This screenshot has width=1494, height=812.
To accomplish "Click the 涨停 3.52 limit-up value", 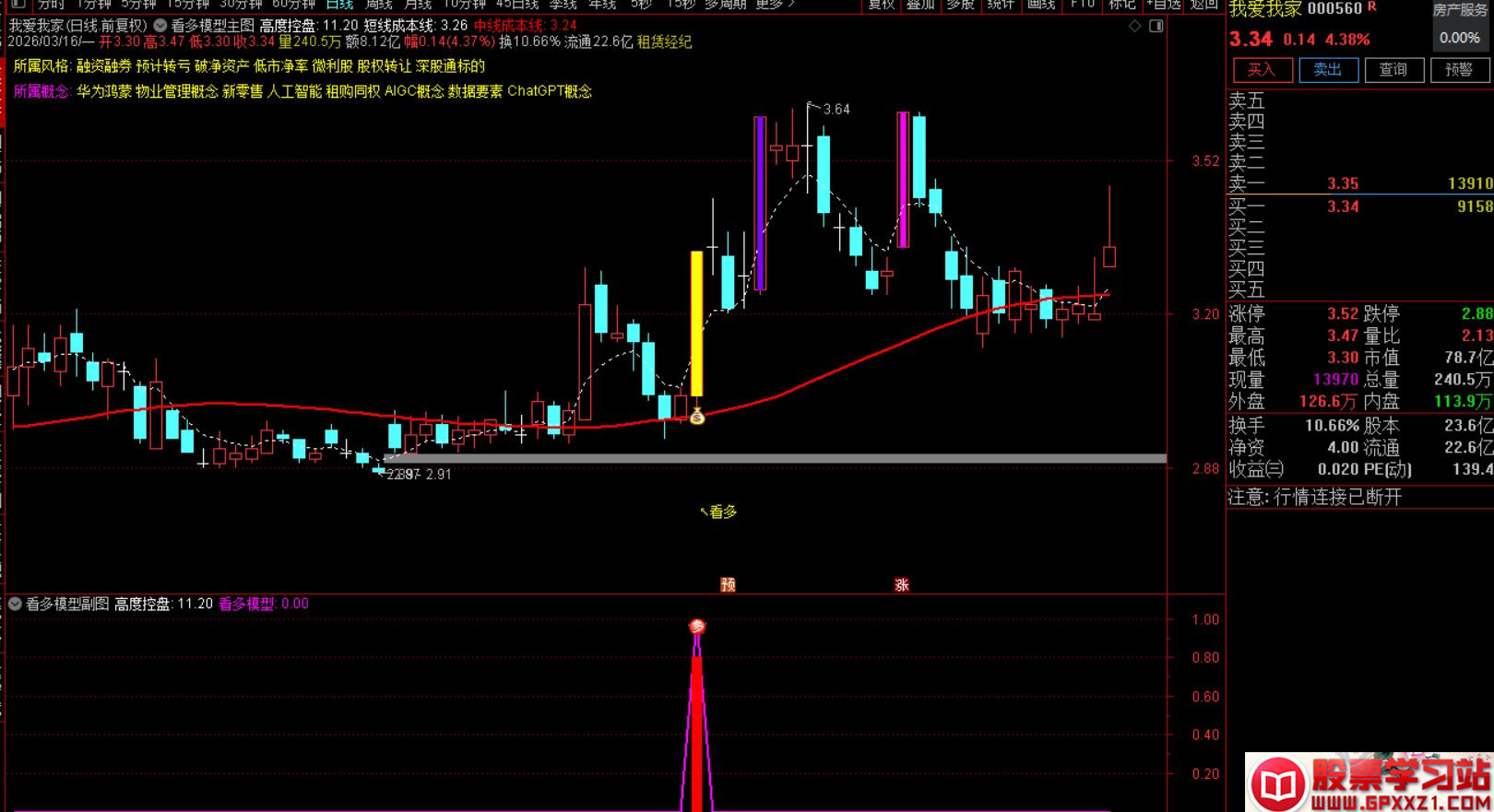I will coord(1342,313).
